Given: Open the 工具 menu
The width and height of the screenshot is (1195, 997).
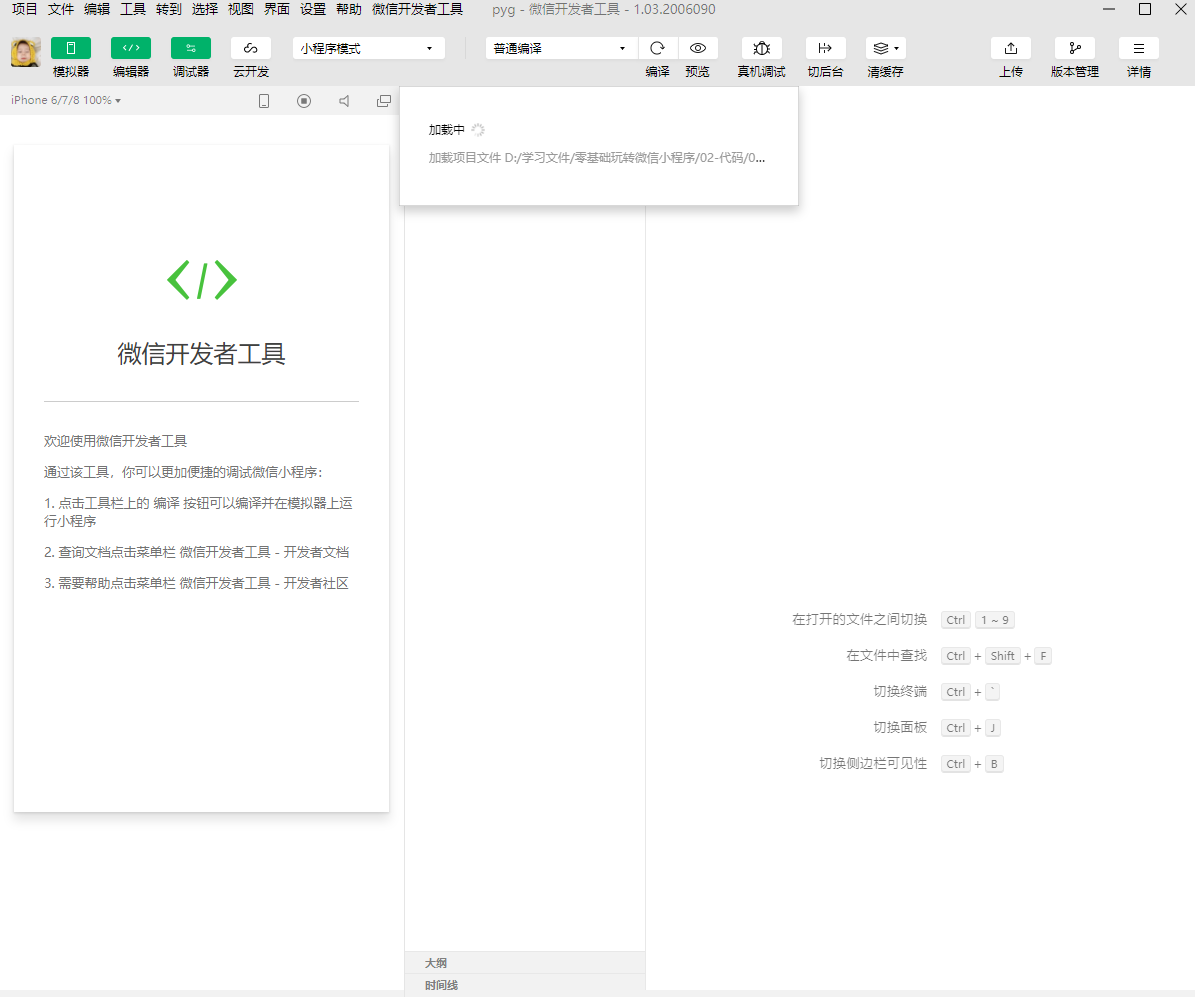Looking at the screenshot, I should 133,9.
